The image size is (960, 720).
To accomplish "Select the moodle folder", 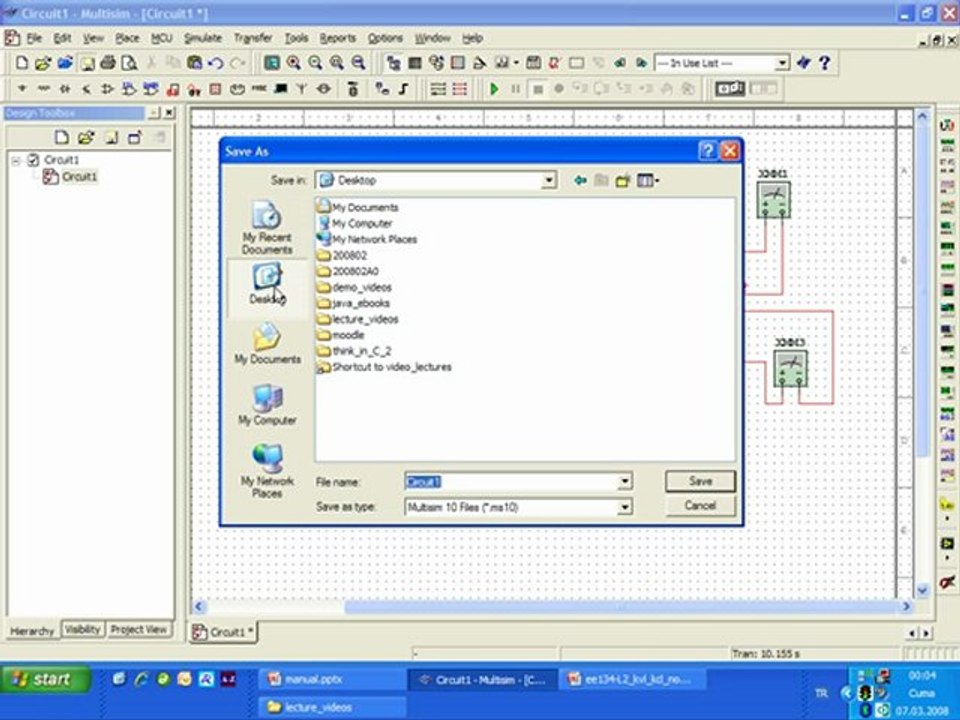I will (x=341, y=335).
